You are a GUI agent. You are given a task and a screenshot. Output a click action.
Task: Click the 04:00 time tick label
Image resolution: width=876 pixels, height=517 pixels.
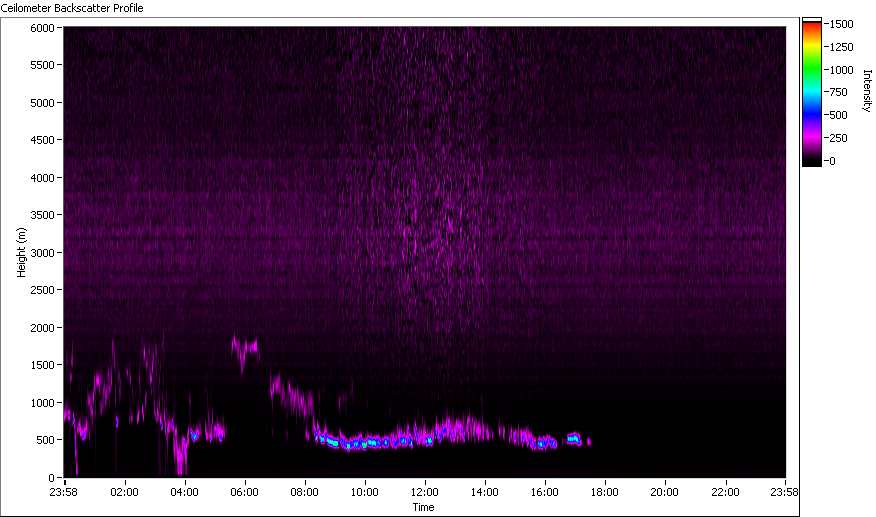pos(184,492)
